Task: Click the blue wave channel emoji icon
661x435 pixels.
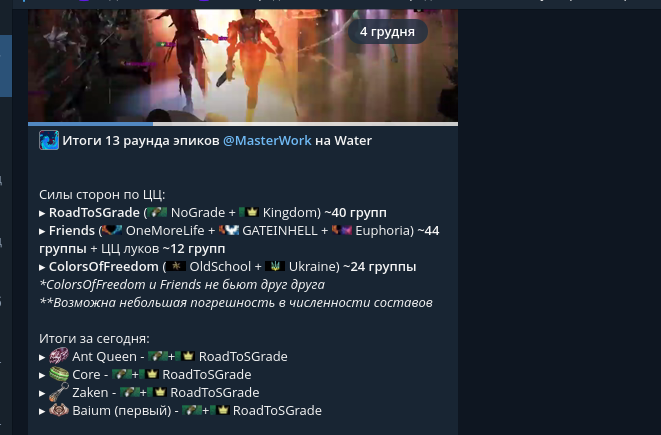Action: pyautogui.click(x=49, y=140)
